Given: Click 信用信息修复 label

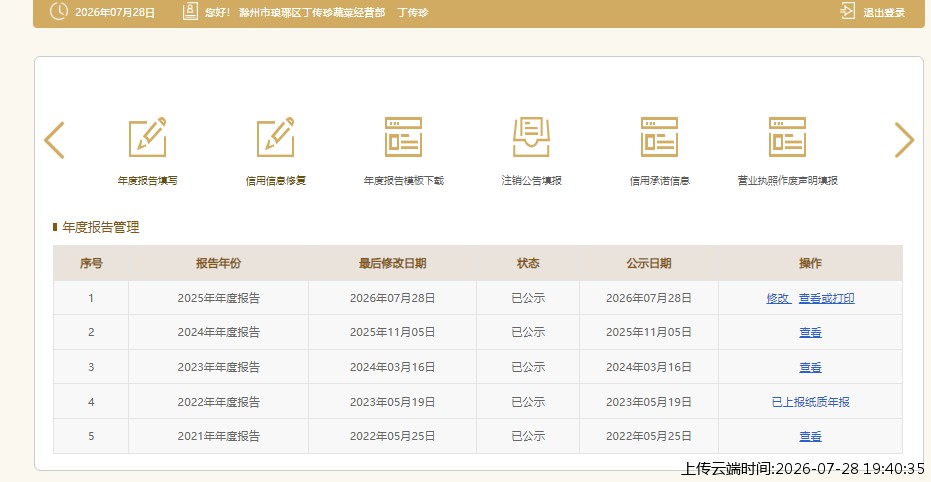Looking at the screenshot, I should coord(276,181).
